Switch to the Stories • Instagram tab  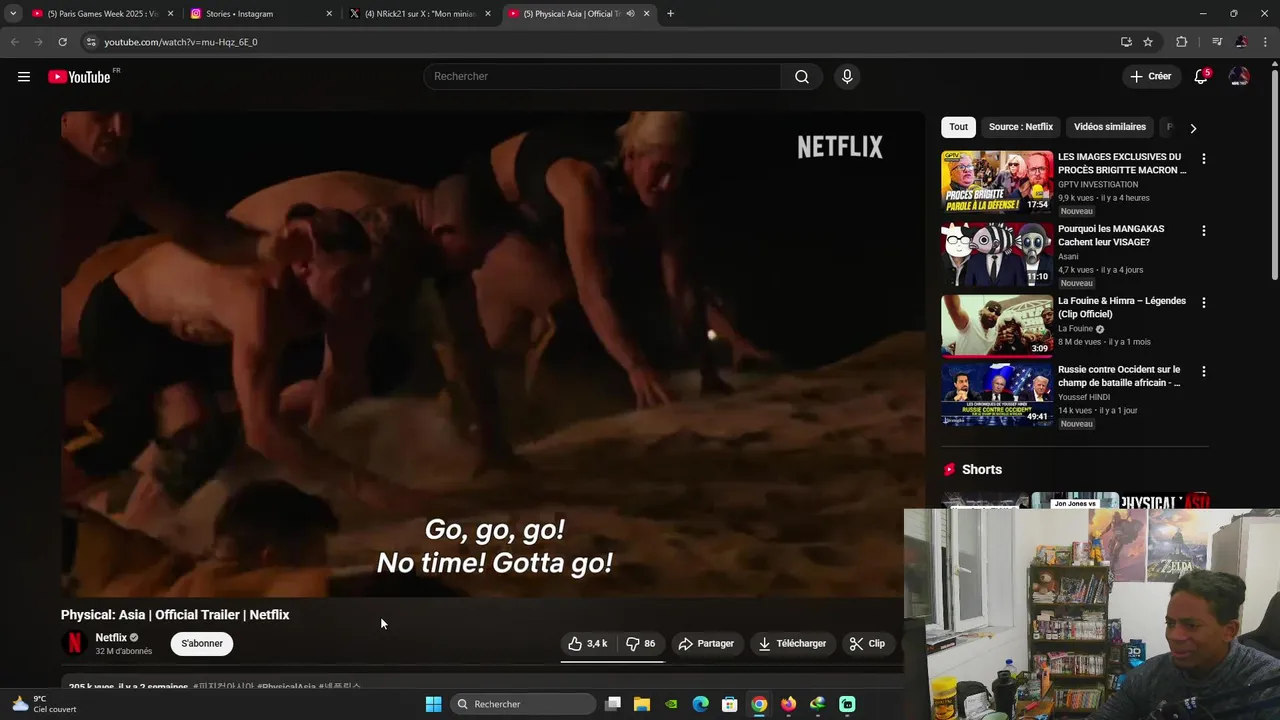259,14
